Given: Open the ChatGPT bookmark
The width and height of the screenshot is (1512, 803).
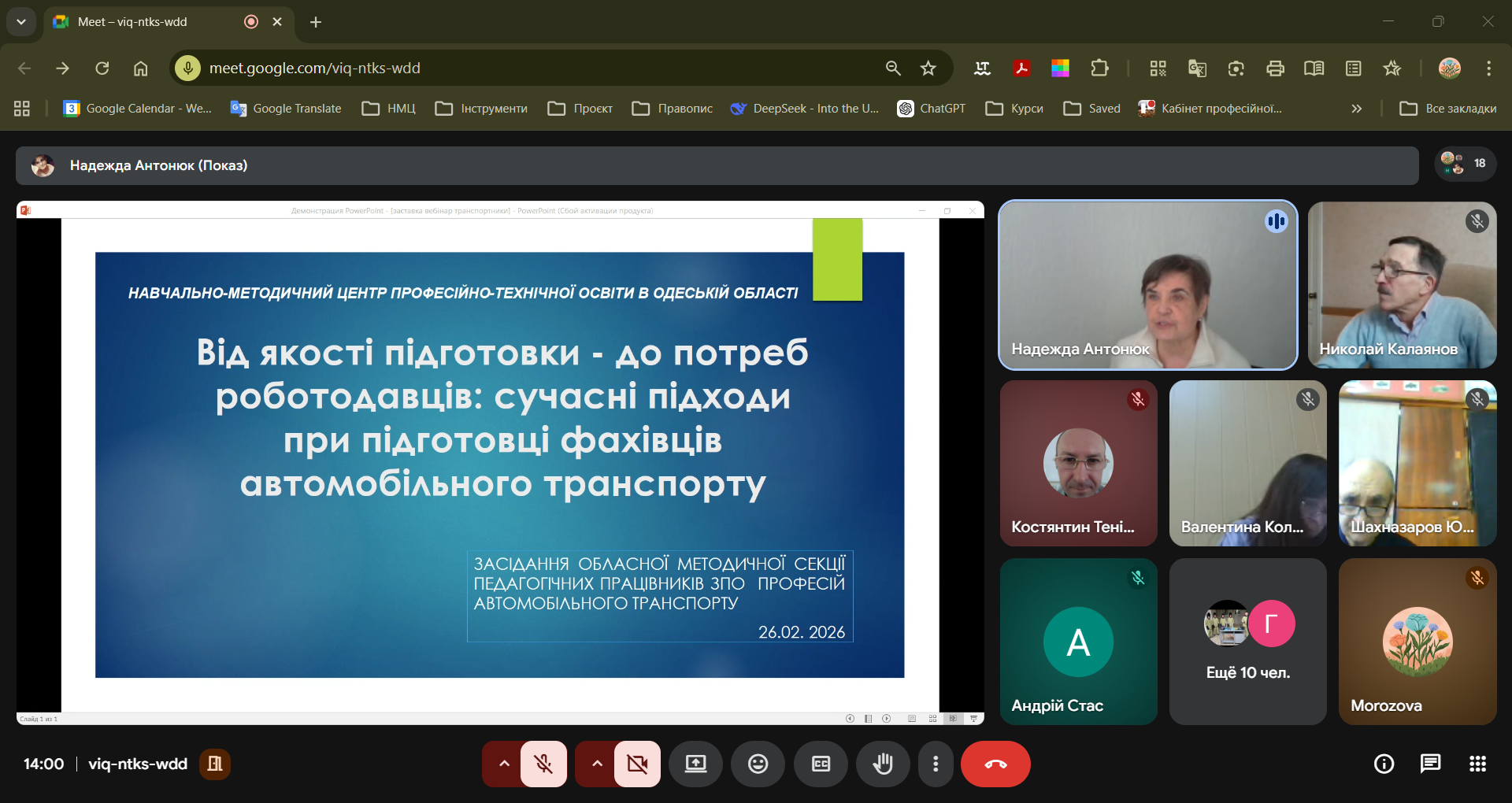Looking at the screenshot, I should [932, 109].
